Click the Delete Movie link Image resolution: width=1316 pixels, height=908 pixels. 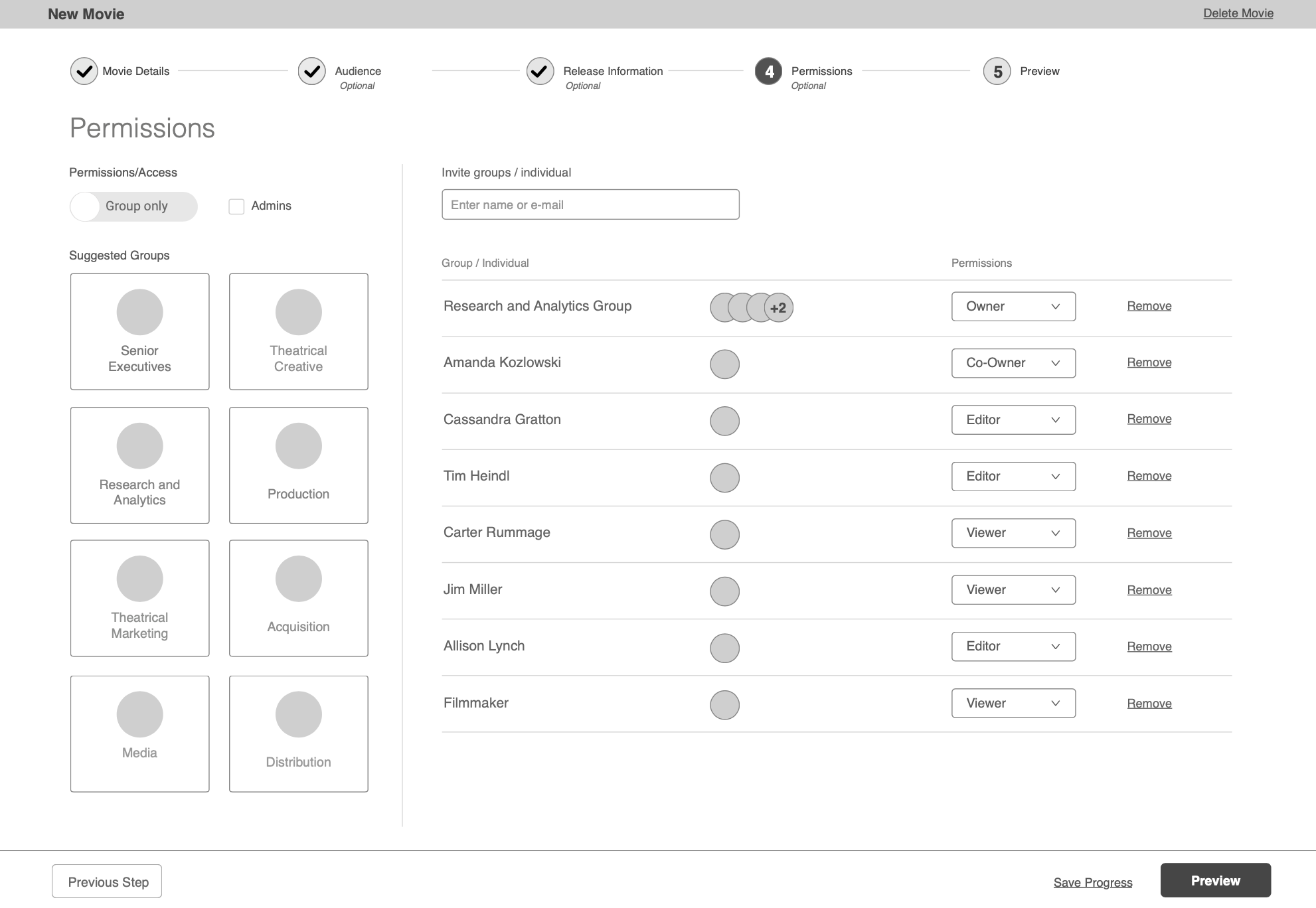point(1238,13)
